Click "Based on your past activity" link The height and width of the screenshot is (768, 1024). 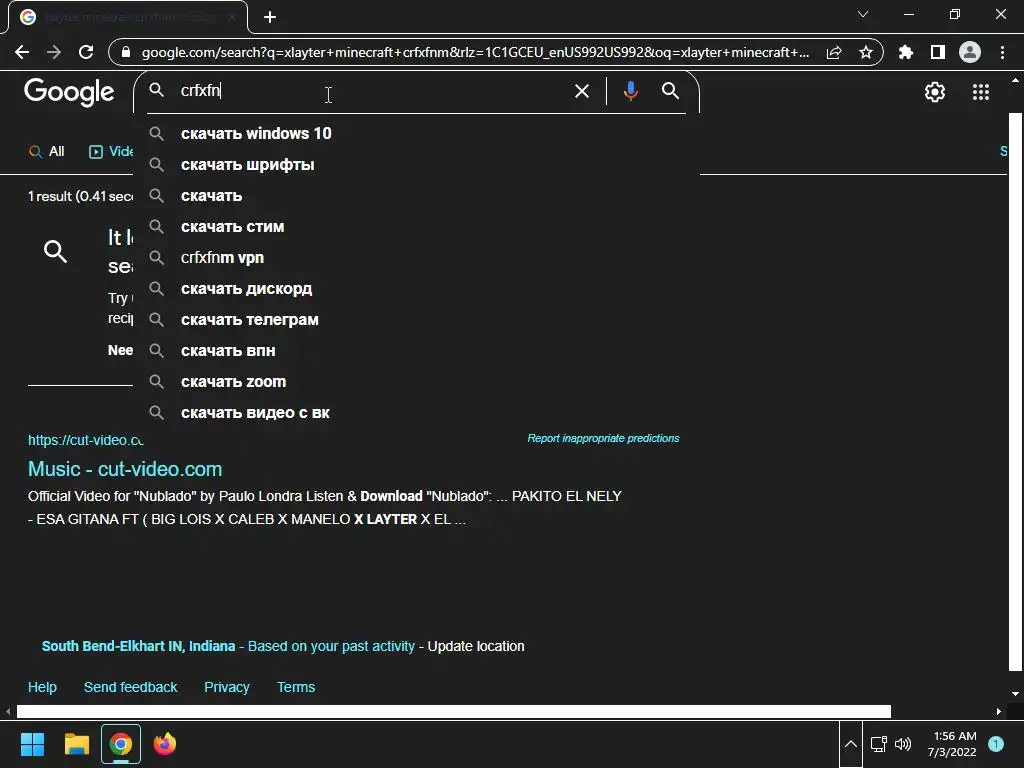click(331, 646)
